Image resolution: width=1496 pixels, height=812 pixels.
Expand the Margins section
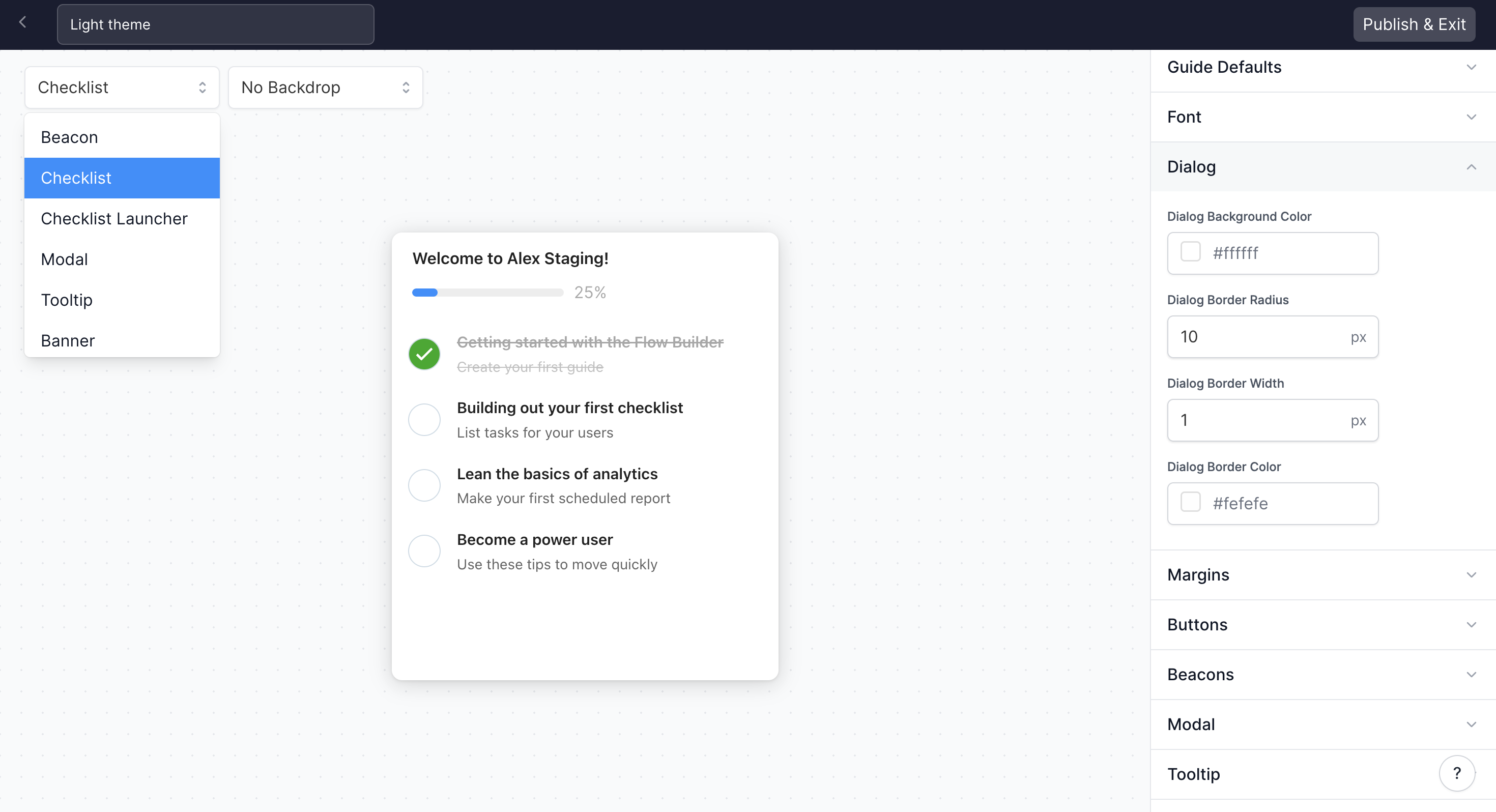(x=1323, y=575)
